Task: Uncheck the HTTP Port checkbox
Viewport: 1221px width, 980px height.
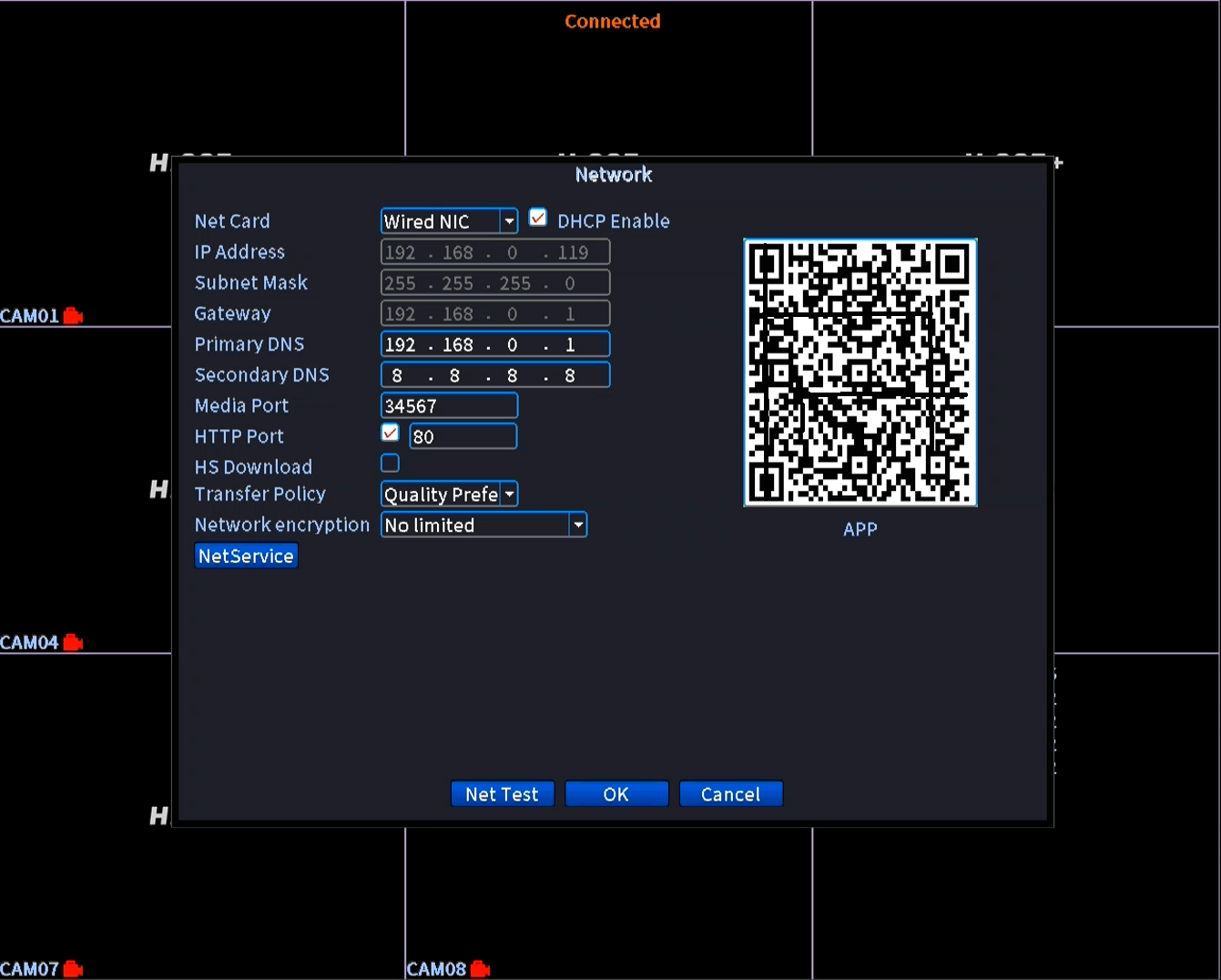Action: pos(390,433)
